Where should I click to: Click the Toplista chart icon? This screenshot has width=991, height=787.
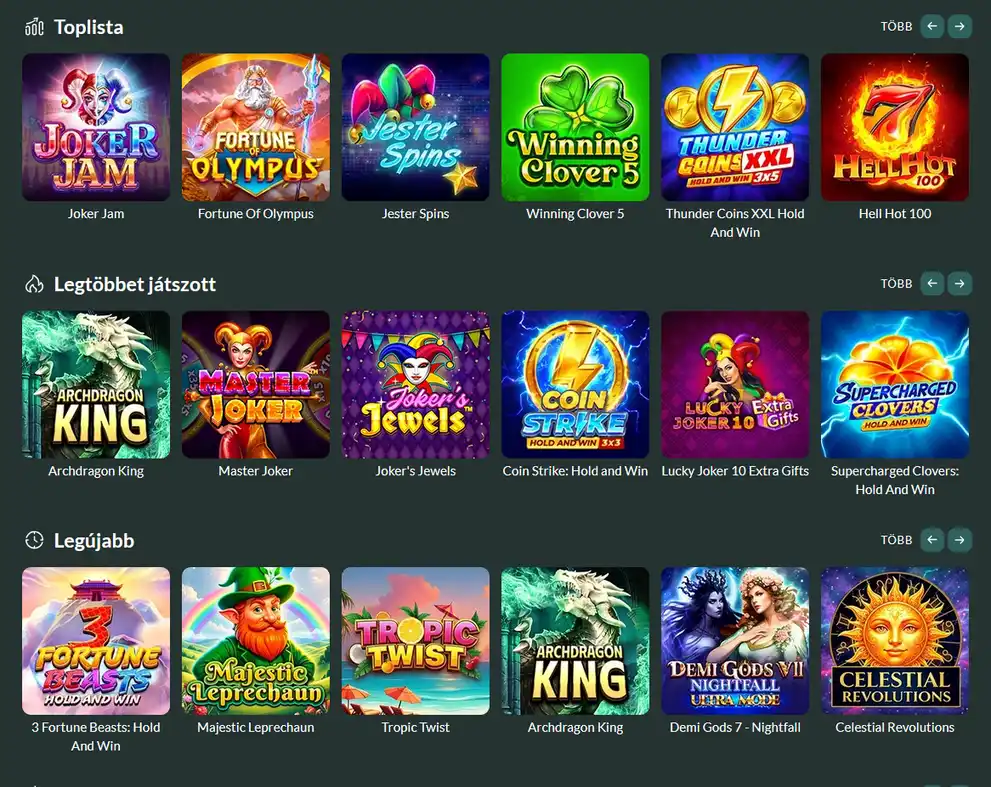tap(34, 27)
